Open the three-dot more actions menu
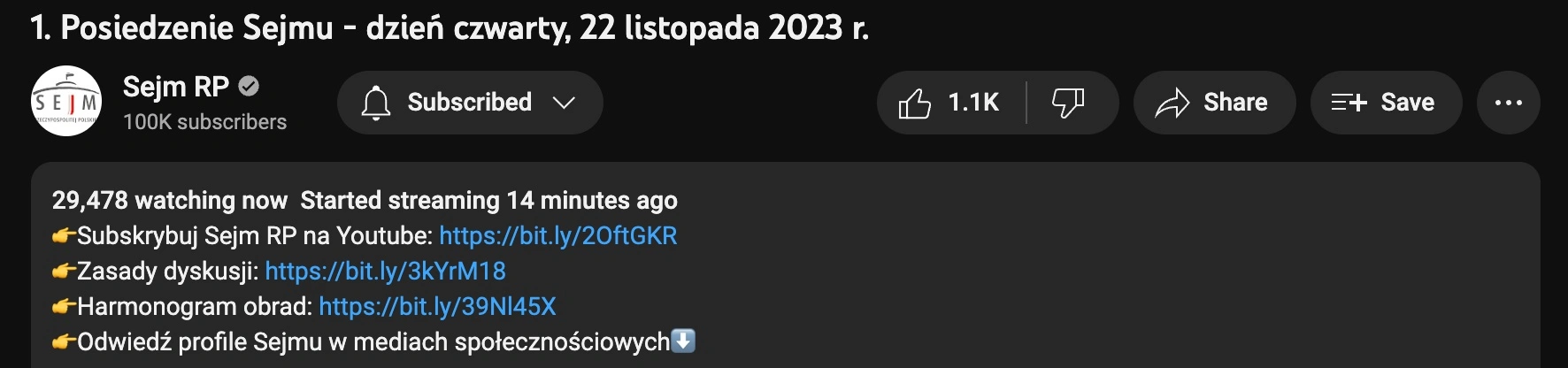The image size is (1568, 368). 1509,103
